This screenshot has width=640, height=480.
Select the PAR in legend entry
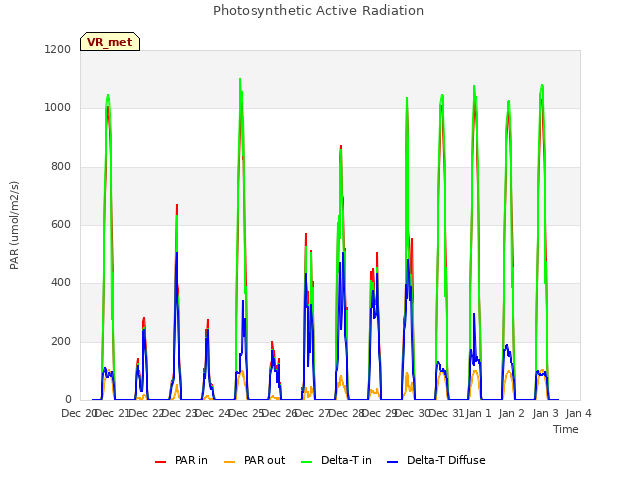point(181,460)
